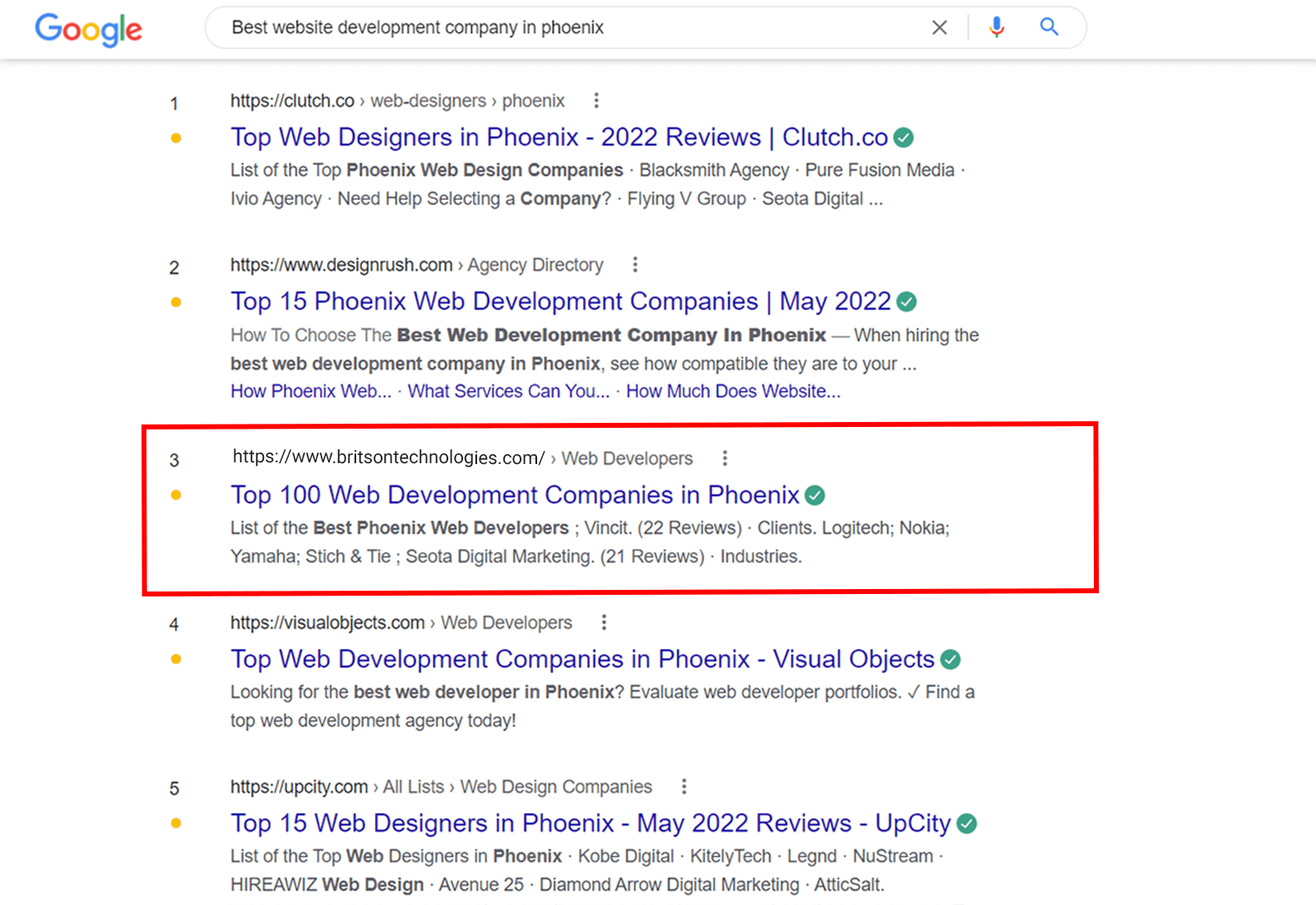Open UpCity Top 15 Web Designers result
Image resolution: width=1316 pixels, height=905 pixels.
click(590, 824)
